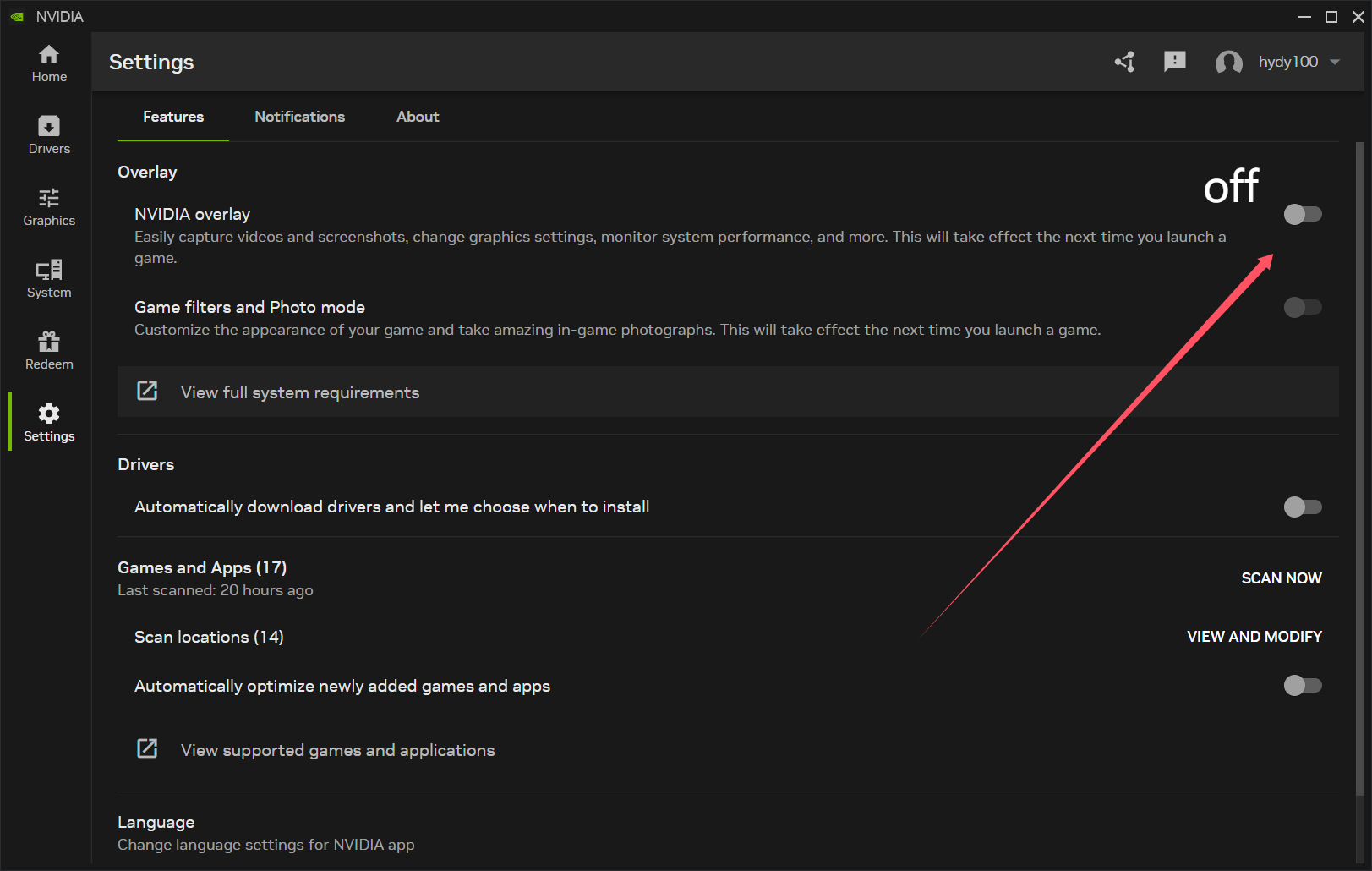Click the Games and Apps (17) heading
This screenshot has height=871, width=1372.
[202, 567]
